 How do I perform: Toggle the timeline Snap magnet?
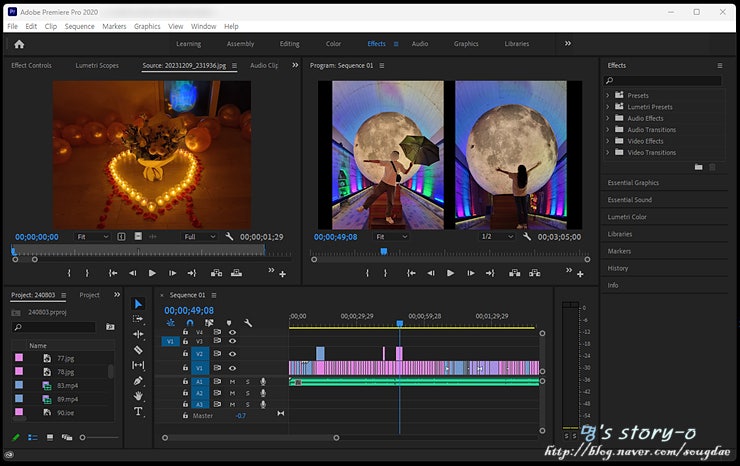189,322
